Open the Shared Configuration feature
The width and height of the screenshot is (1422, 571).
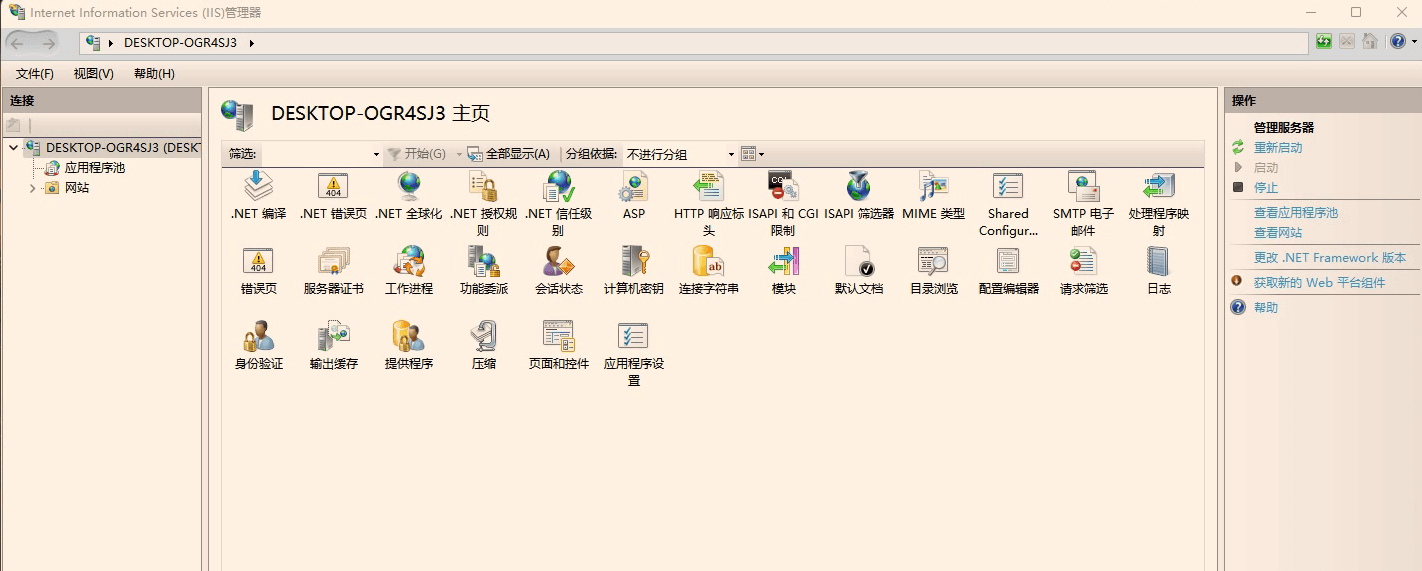pos(1008,204)
